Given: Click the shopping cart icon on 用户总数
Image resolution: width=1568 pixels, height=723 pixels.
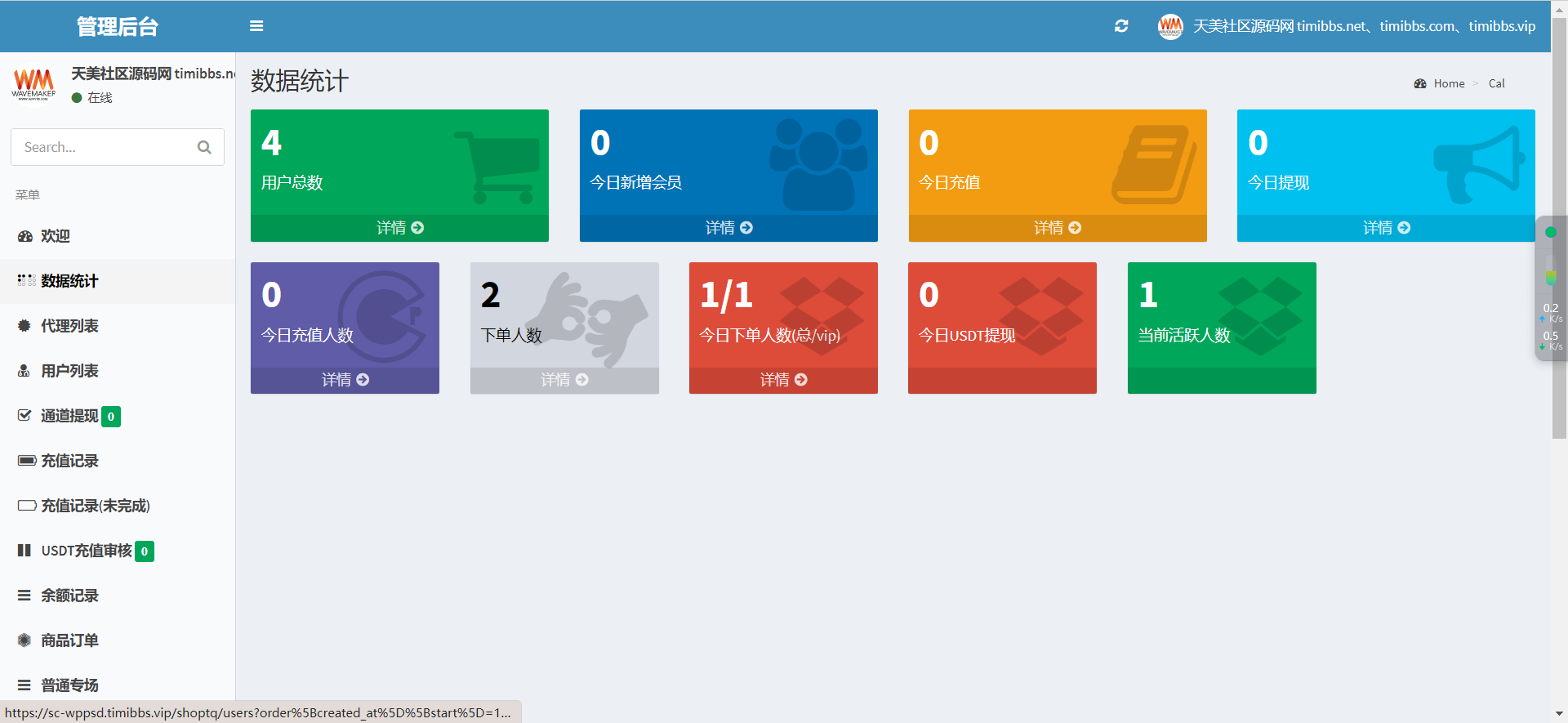Looking at the screenshot, I should pos(497,168).
